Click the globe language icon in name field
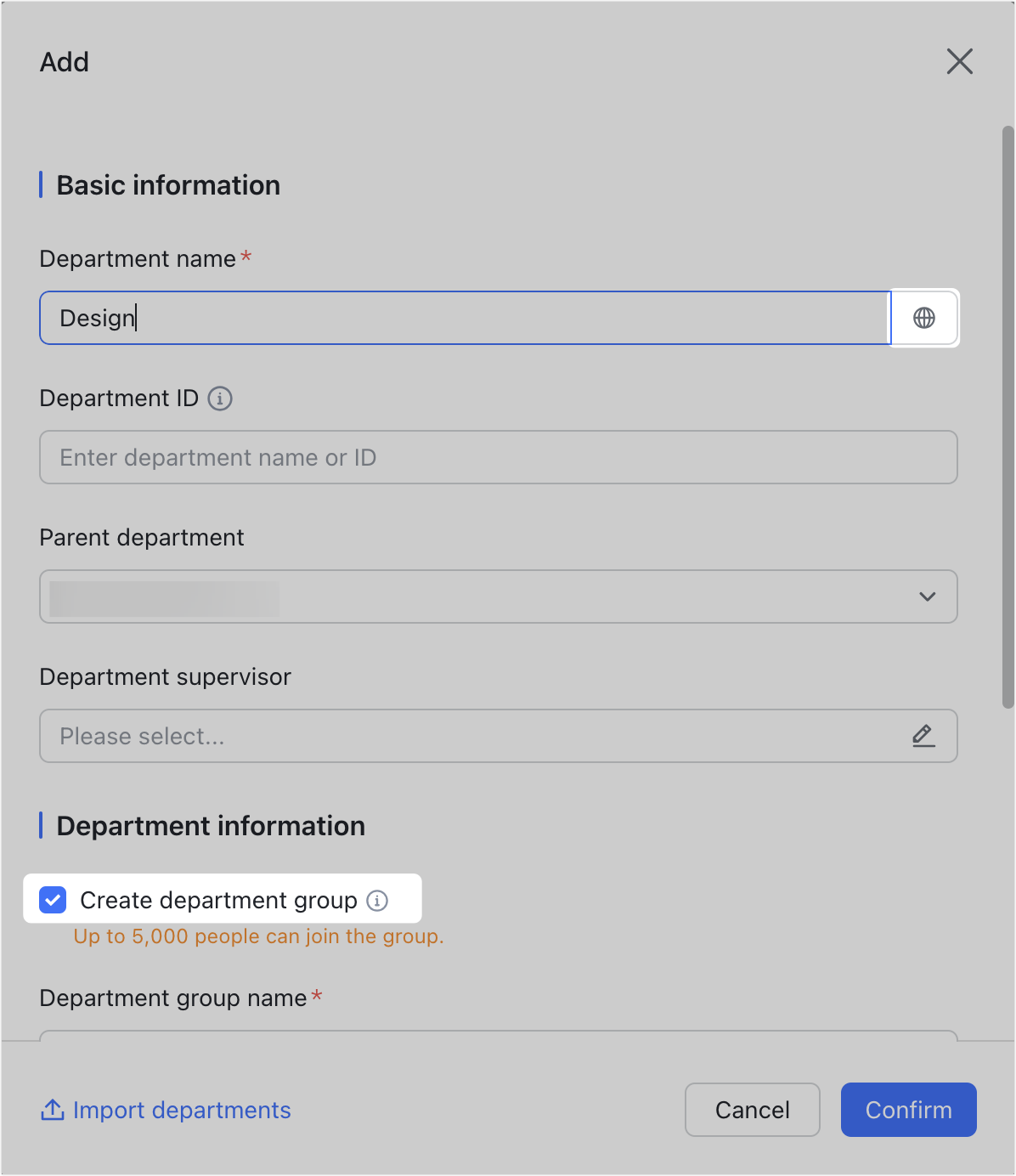The width and height of the screenshot is (1016, 1176). click(923, 318)
